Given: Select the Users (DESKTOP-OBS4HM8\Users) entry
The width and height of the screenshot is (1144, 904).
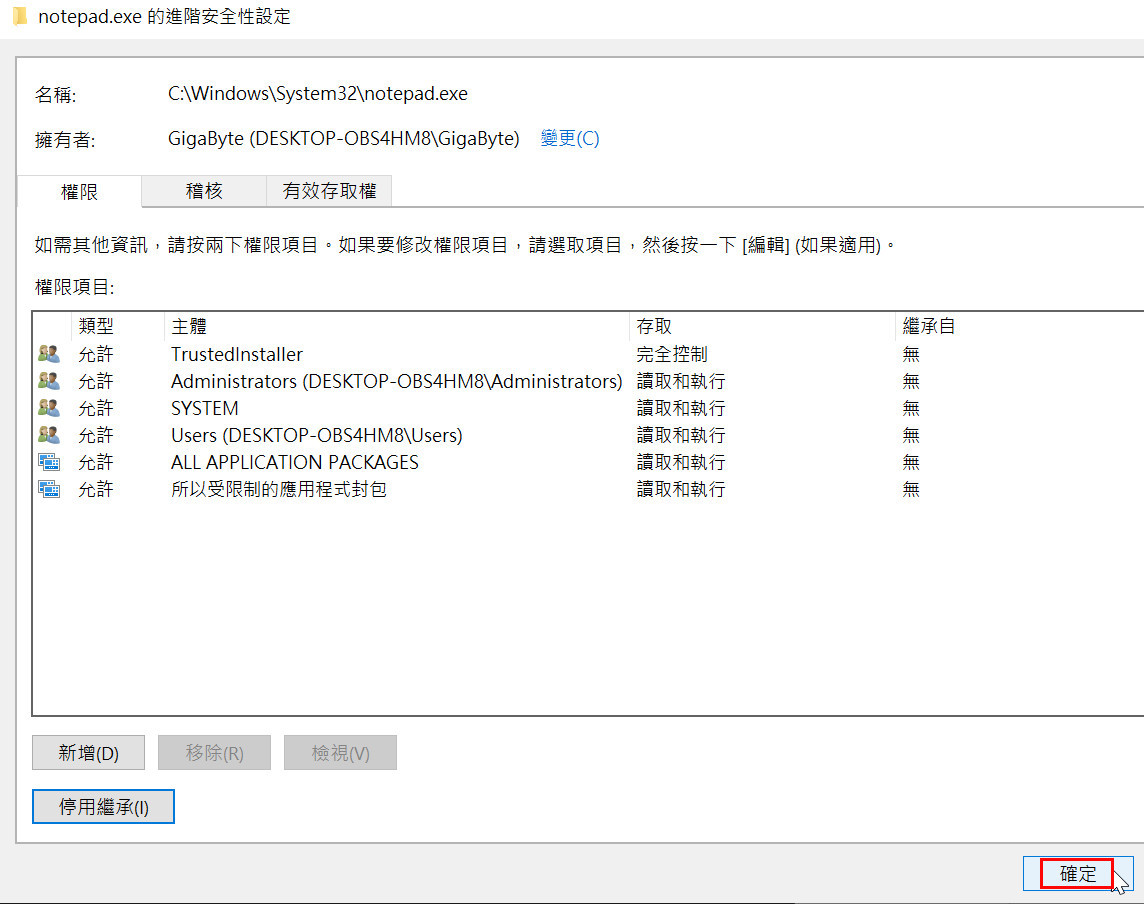Looking at the screenshot, I should 316,435.
